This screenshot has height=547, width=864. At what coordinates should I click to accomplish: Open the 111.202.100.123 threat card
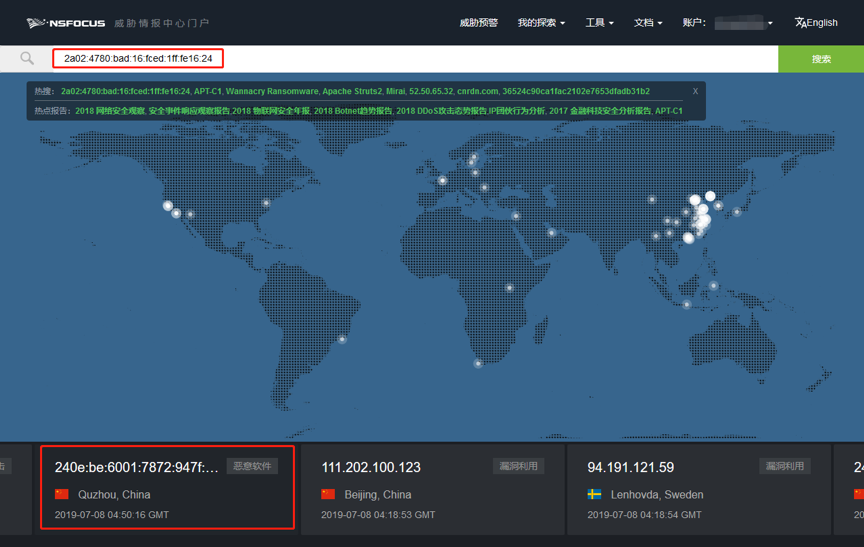click(x=371, y=467)
